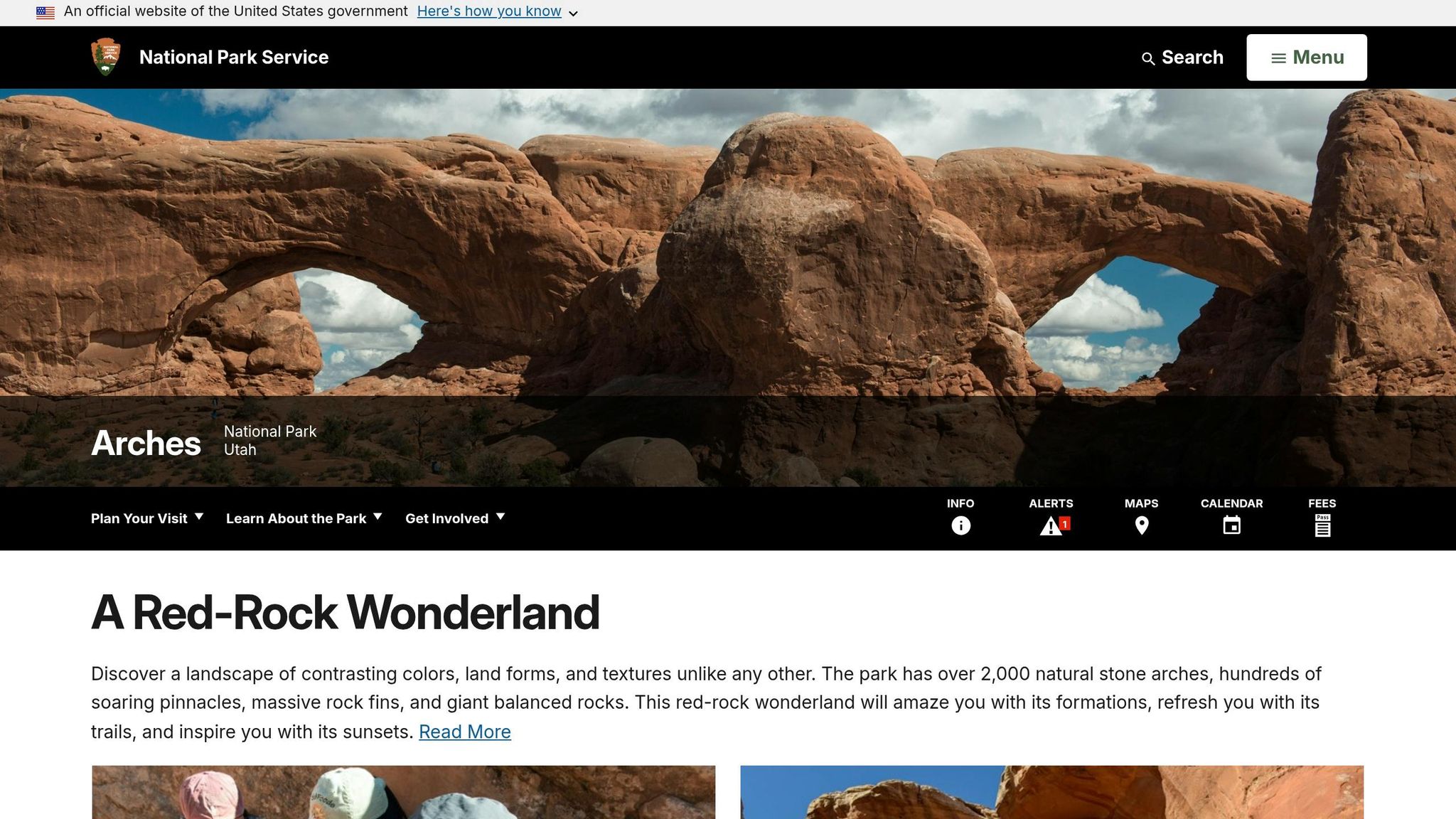Screen dimensions: 1456x819
Task: Click the Arches park title
Action: pyautogui.click(x=146, y=443)
